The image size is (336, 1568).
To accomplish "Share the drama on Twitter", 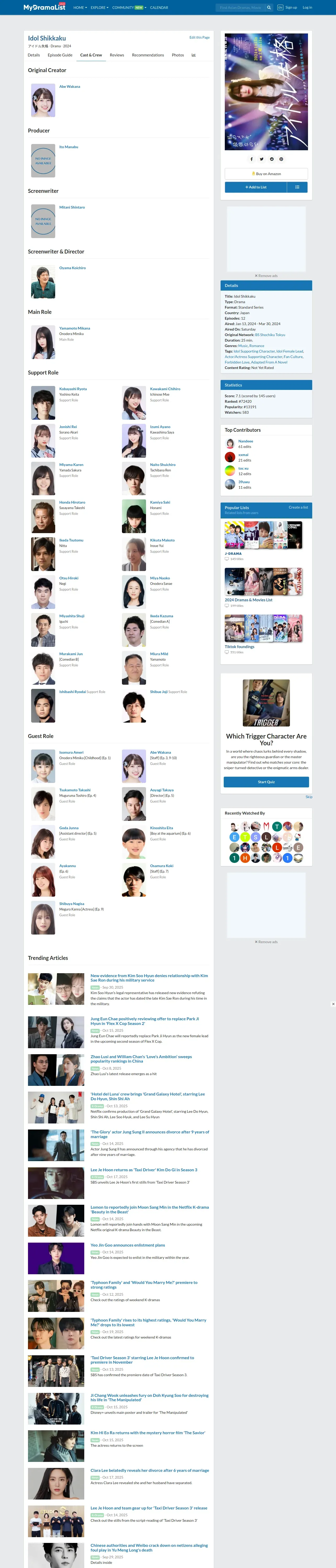I will (x=262, y=159).
